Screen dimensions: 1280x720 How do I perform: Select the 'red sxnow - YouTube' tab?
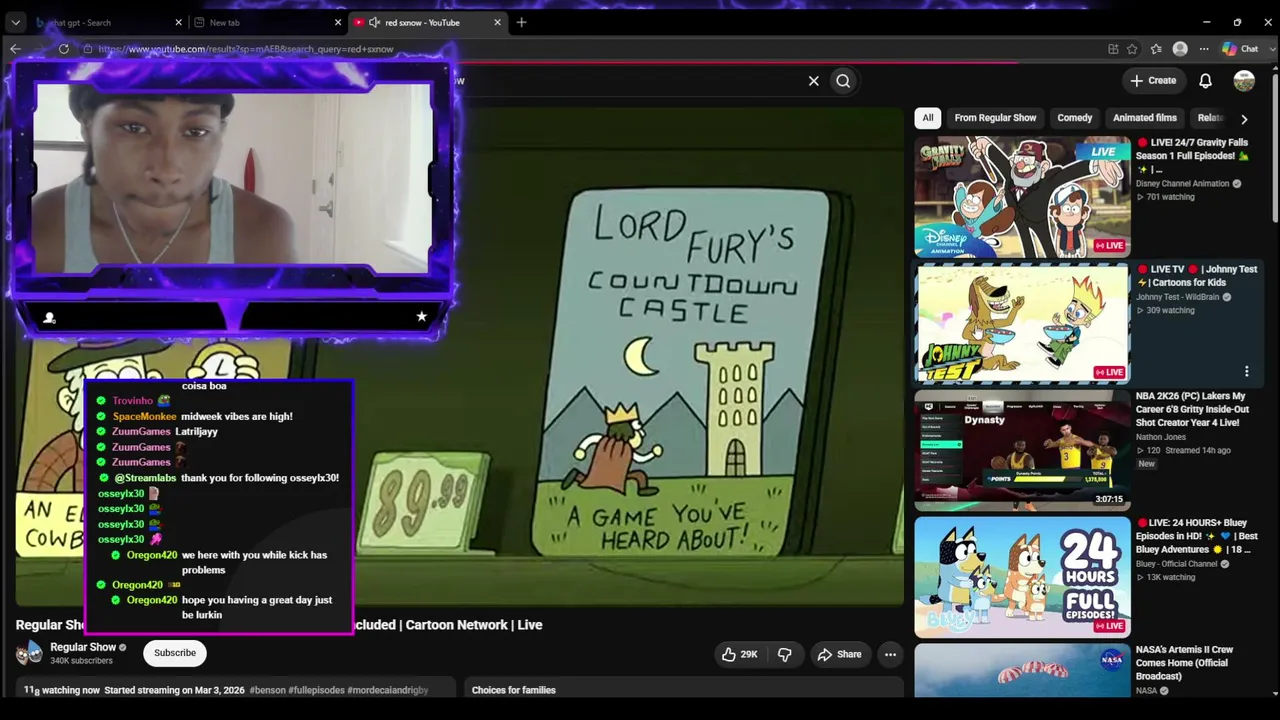(428, 22)
